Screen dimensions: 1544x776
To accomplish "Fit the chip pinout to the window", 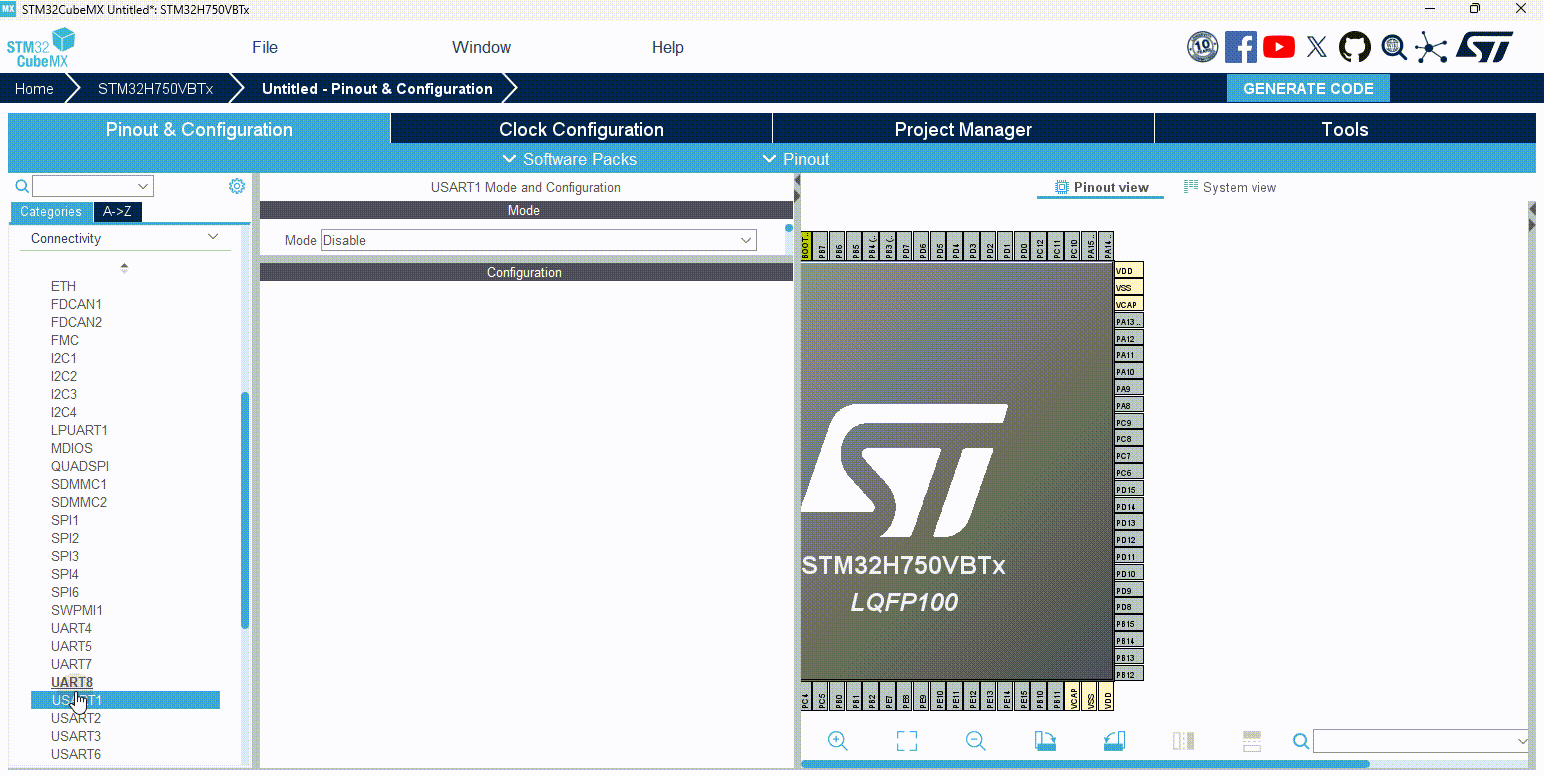I will [x=907, y=741].
